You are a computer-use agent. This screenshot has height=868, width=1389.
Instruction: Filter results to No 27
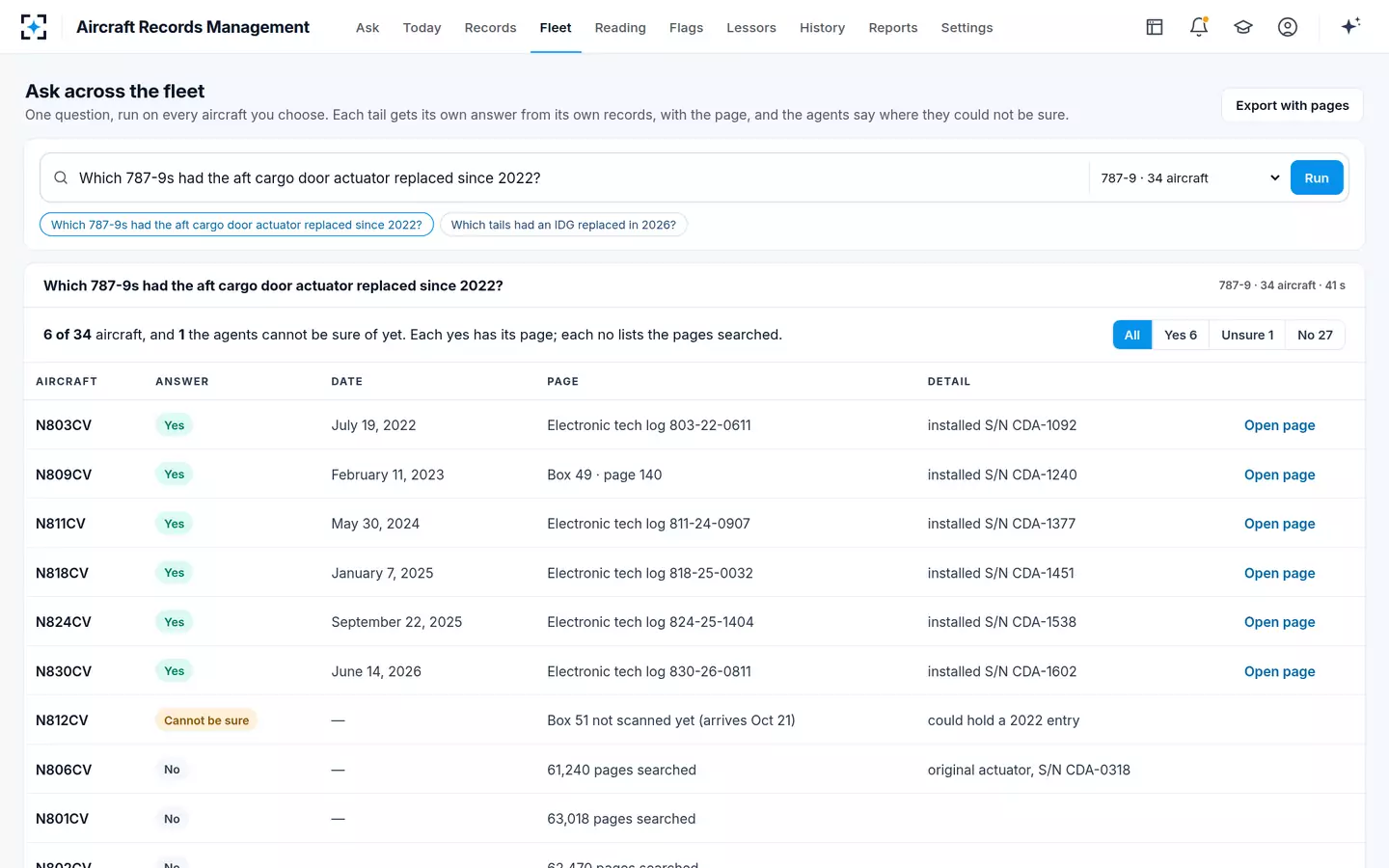[x=1315, y=335]
